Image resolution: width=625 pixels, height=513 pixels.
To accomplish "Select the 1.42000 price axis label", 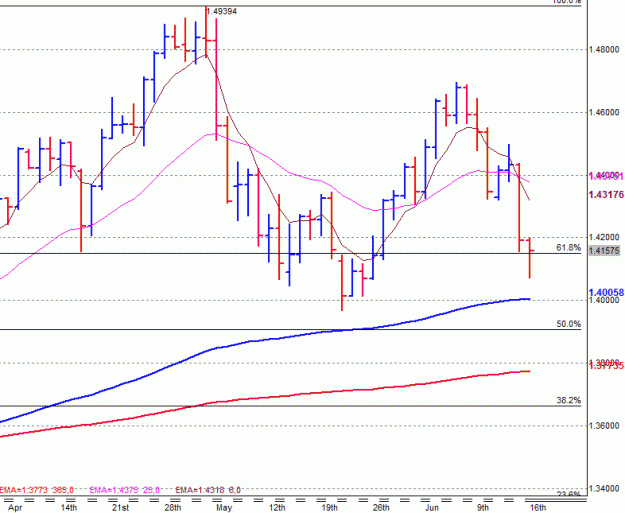I will (x=604, y=238).
